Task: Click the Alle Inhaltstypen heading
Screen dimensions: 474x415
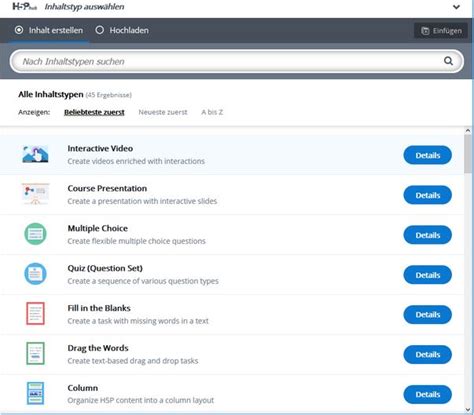Action: point(51,95)
